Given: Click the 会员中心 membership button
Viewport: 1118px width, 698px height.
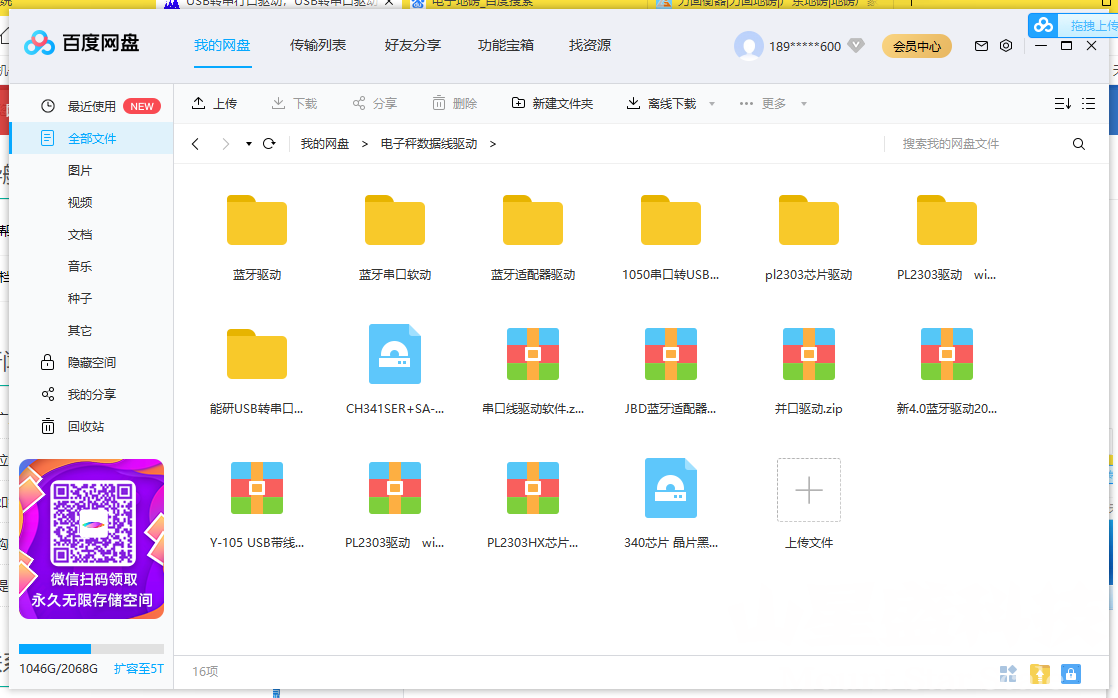Looking at the screenshot, I should [x=916, y=45].
